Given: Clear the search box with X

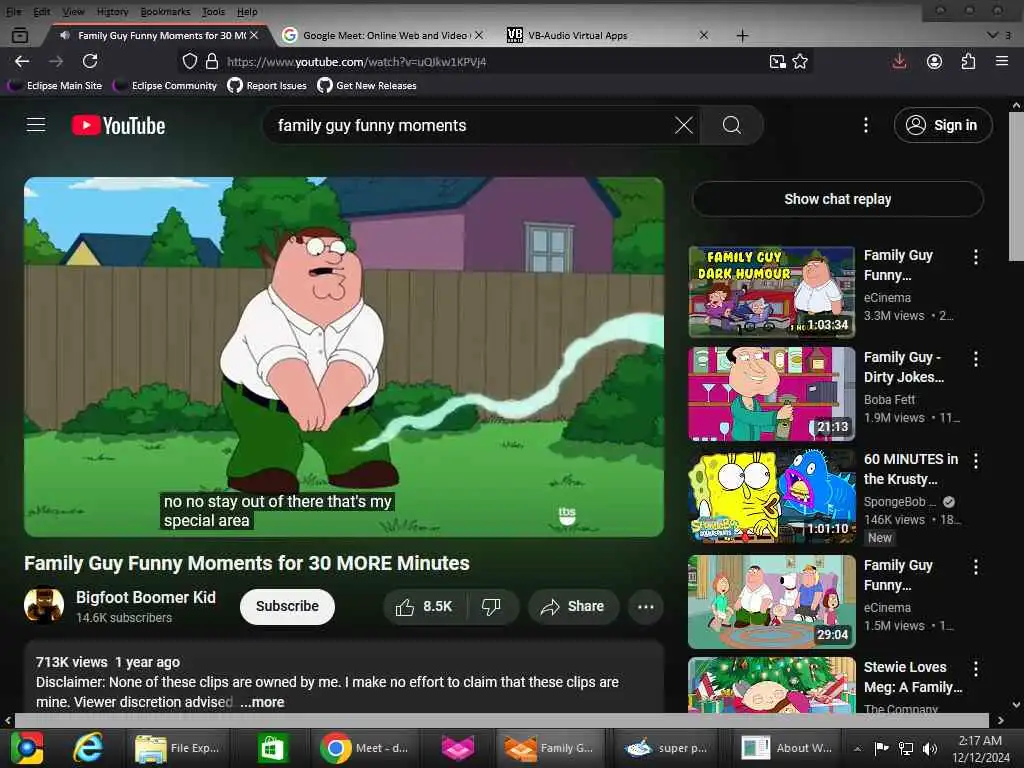Looking at the screenshot, I should (683, 125).
